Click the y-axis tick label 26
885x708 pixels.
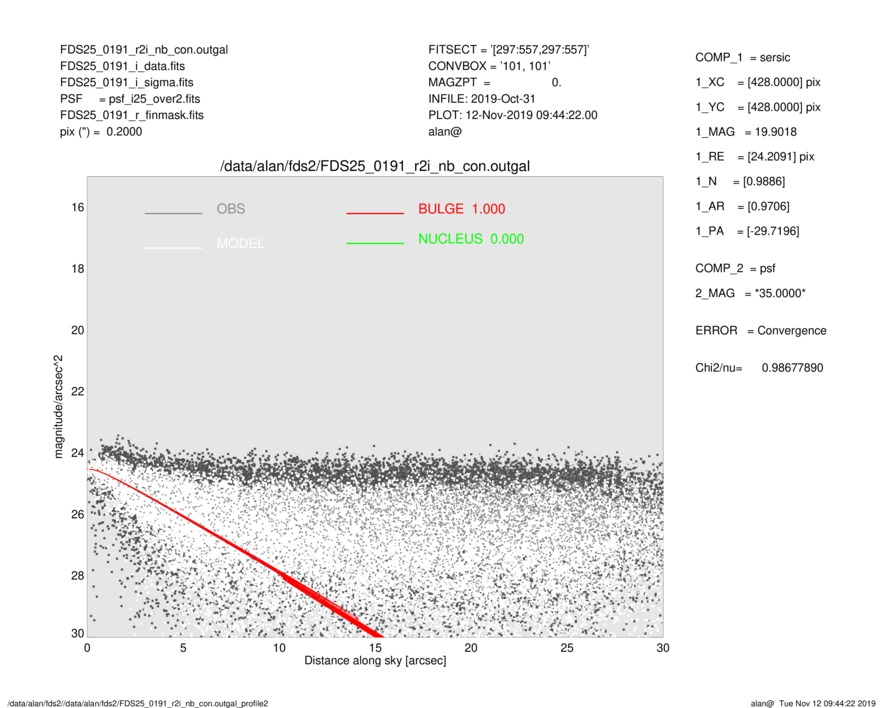pos(77,514)
